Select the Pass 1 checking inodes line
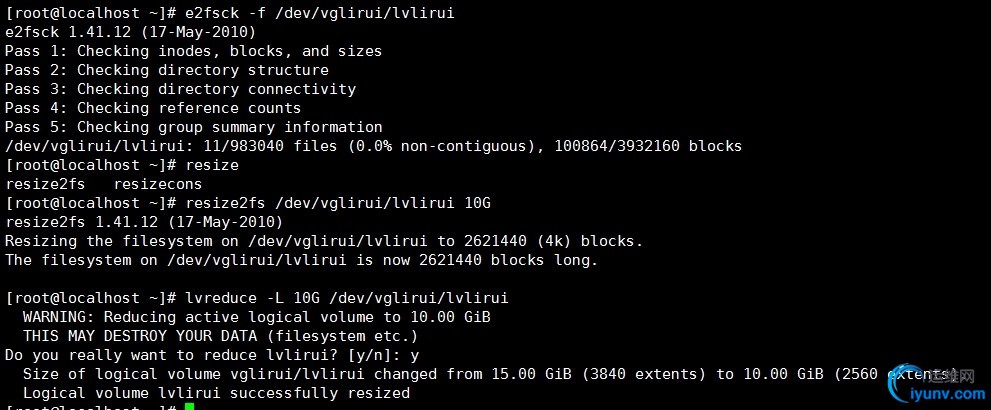The image size is (991, 410). (x=193, y=51)
